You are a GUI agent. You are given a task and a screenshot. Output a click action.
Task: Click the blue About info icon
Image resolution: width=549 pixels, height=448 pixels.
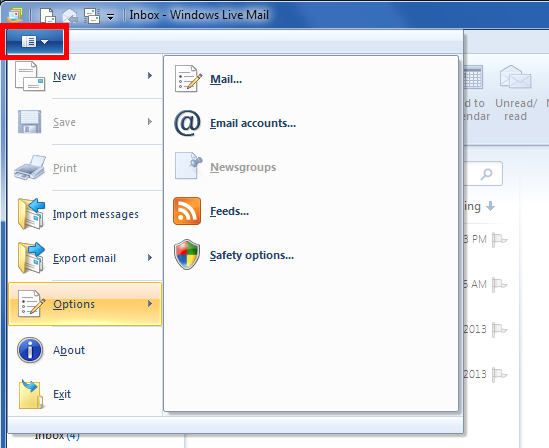(30, 350)
